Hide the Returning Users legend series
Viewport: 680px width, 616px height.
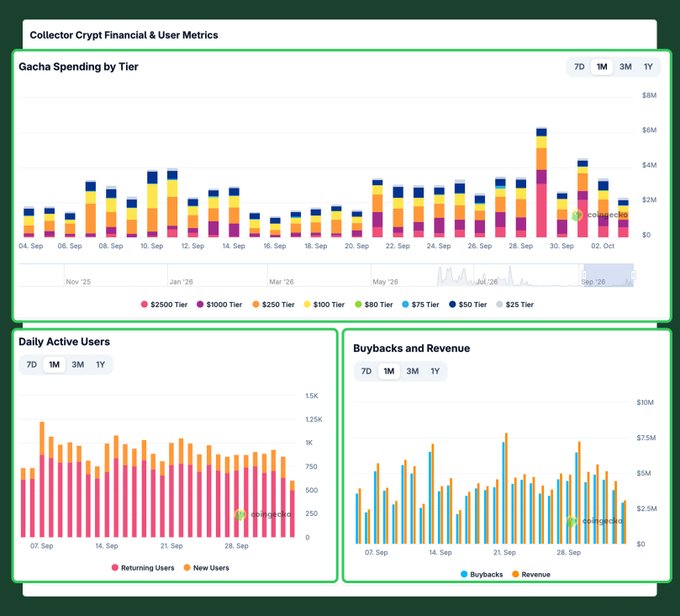pos(143,568)
